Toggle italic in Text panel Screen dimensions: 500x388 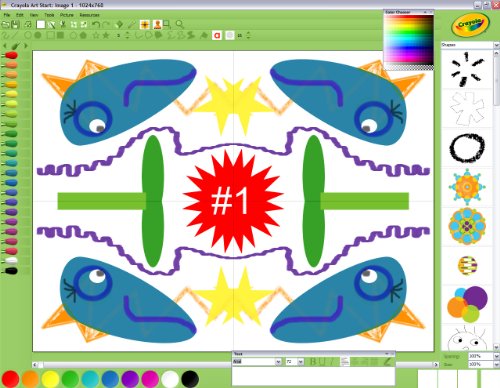pos(332,361)
